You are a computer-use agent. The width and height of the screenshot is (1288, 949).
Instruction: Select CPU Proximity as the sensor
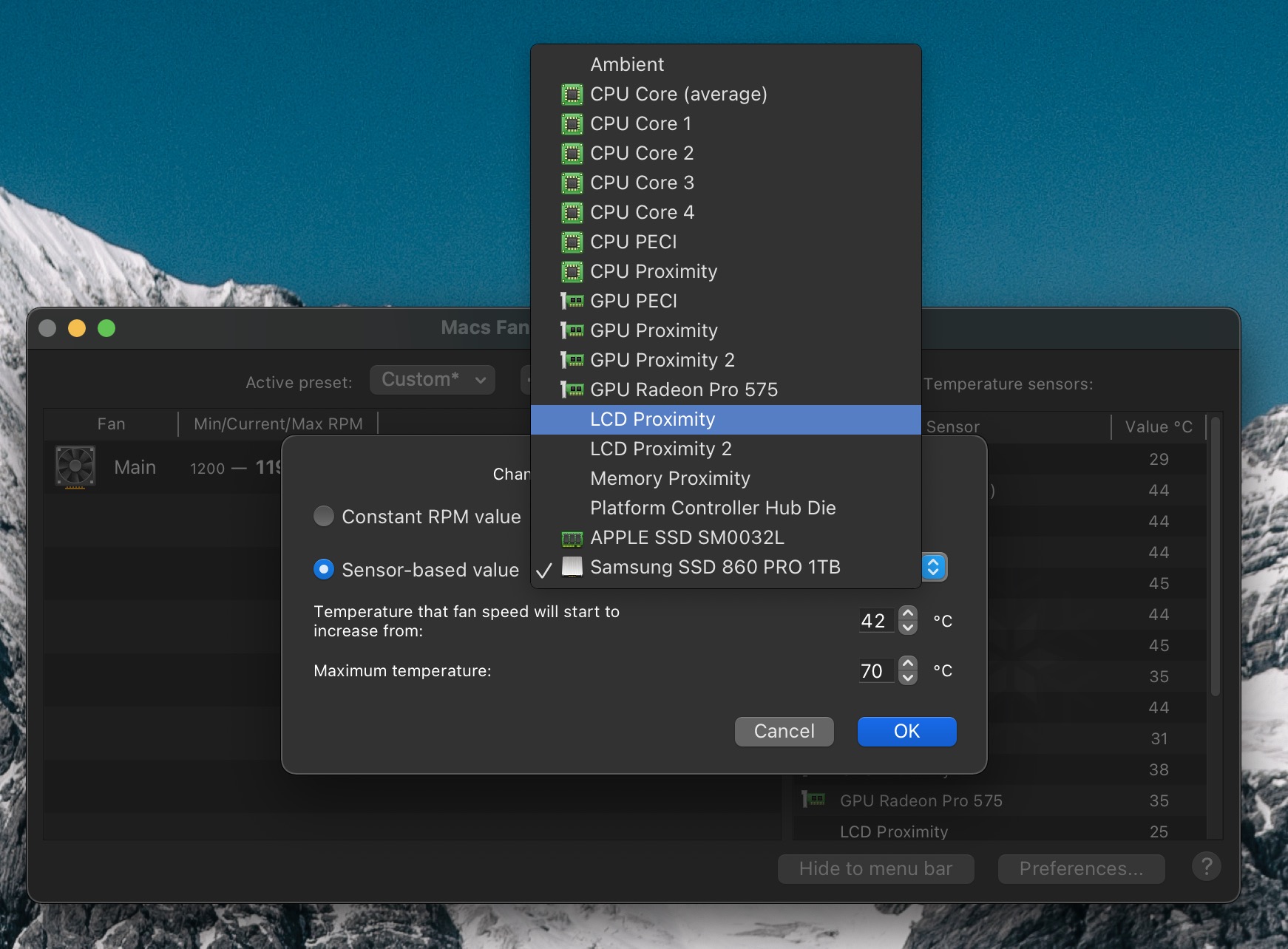(726, 271)
